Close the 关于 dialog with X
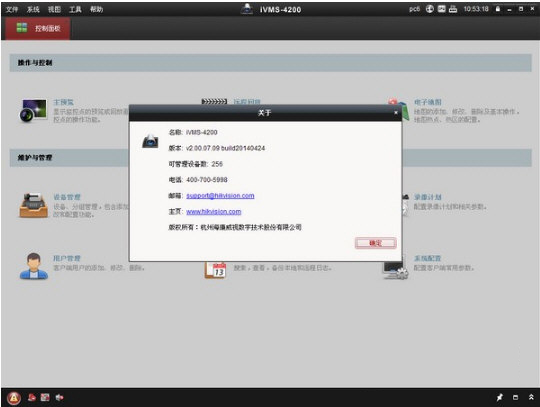The width and height of the screenshot is (540, 407). [x=396, y=113]
